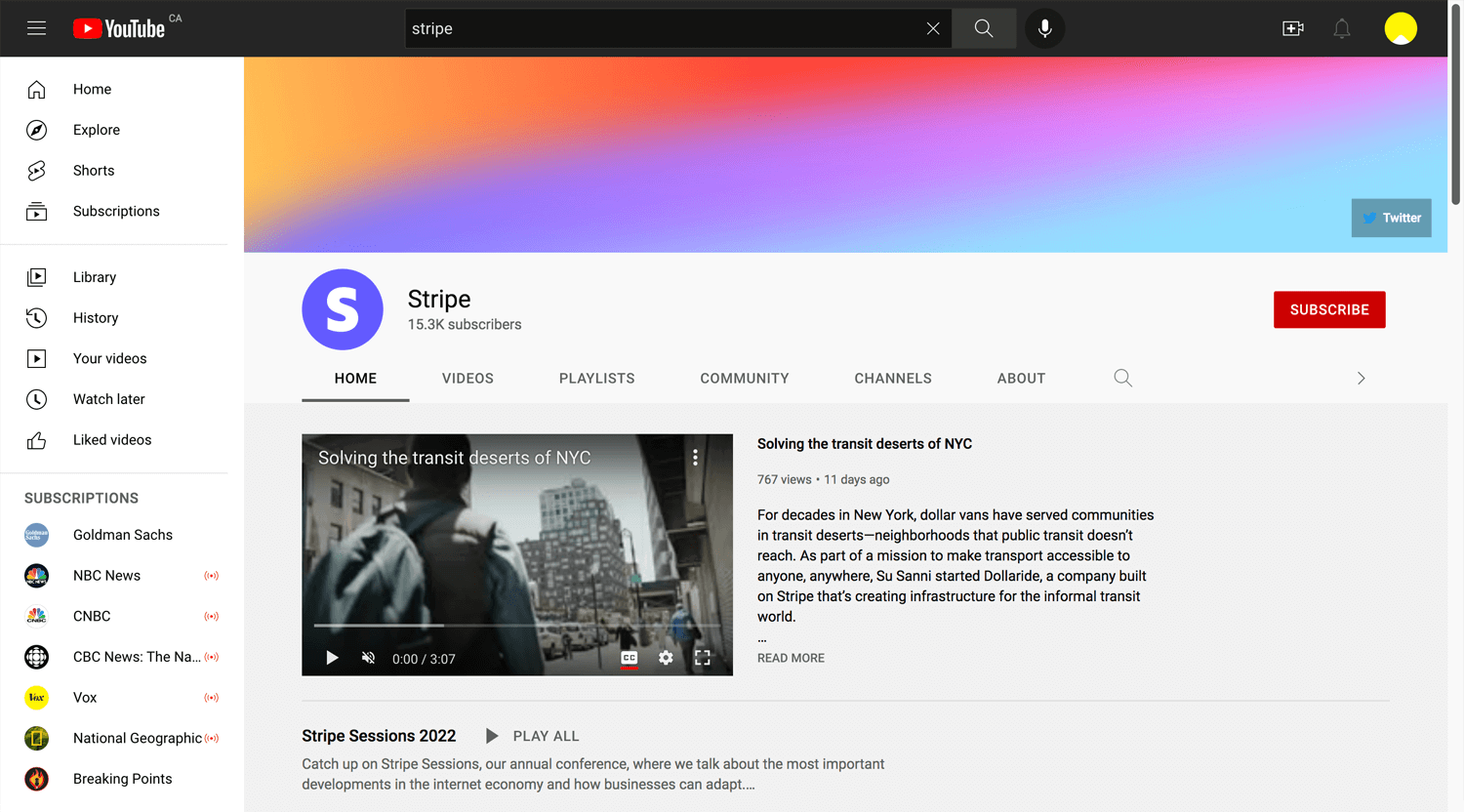Open the yellow account avatar

click(x=1401, y=28)
